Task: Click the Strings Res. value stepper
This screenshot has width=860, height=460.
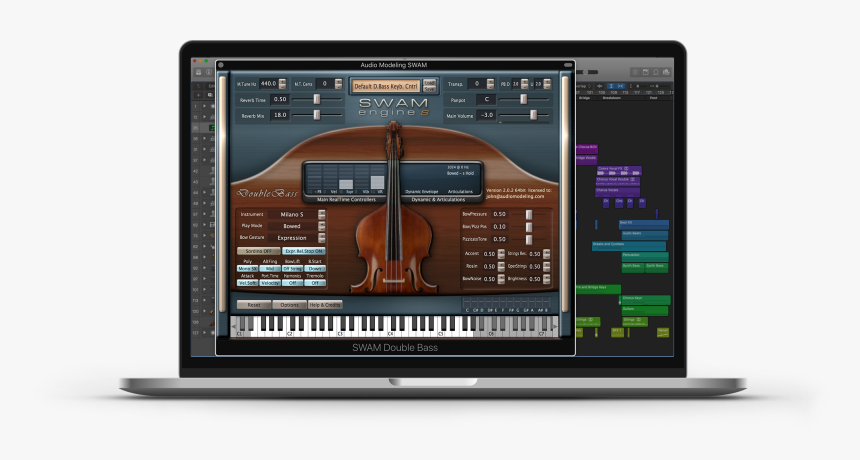Action: click(546, 254)
